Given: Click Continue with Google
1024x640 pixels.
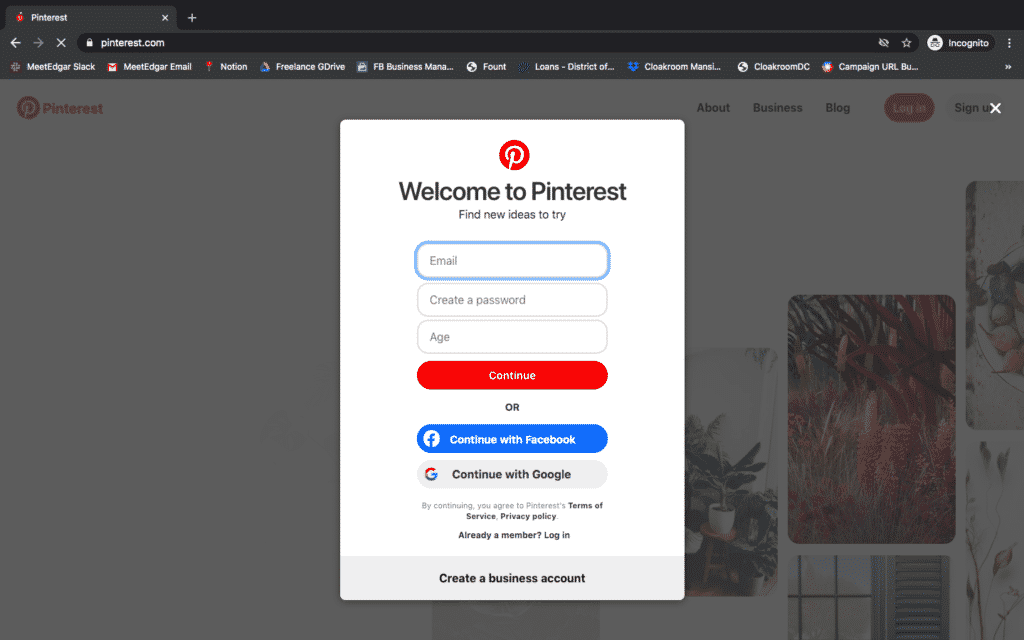Looking at the screenshot, I should [512, 474].
